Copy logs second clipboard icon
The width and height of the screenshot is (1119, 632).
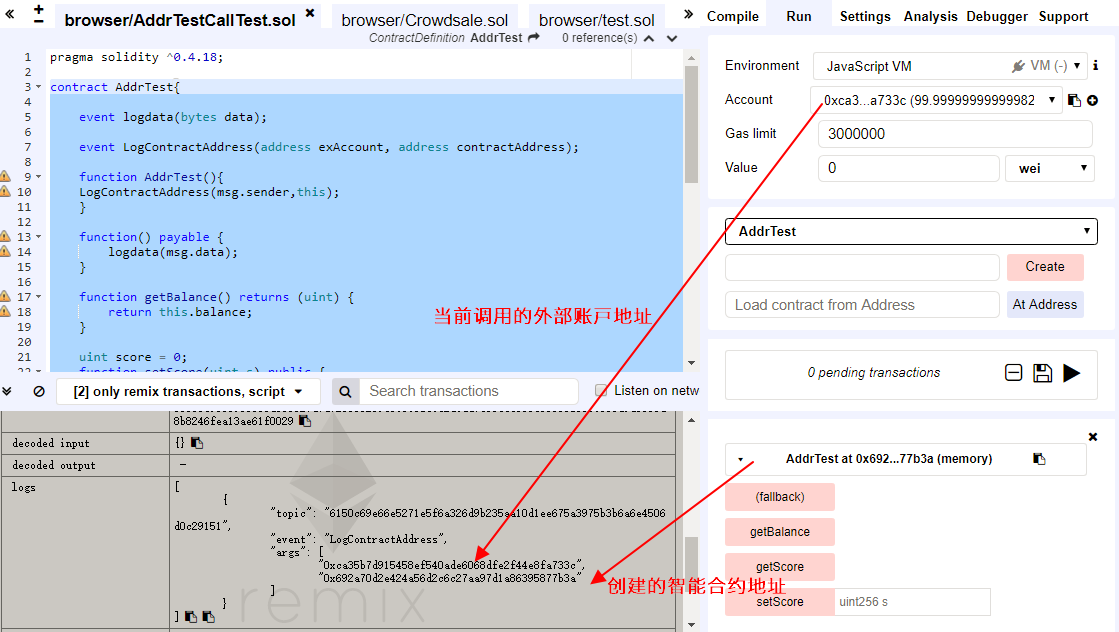click(x=208, y=616)
